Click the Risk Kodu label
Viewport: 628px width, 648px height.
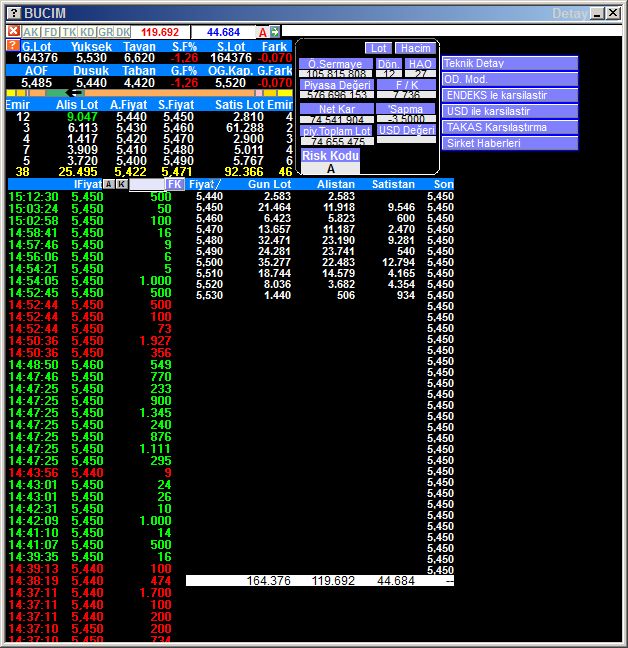(331, 156)
